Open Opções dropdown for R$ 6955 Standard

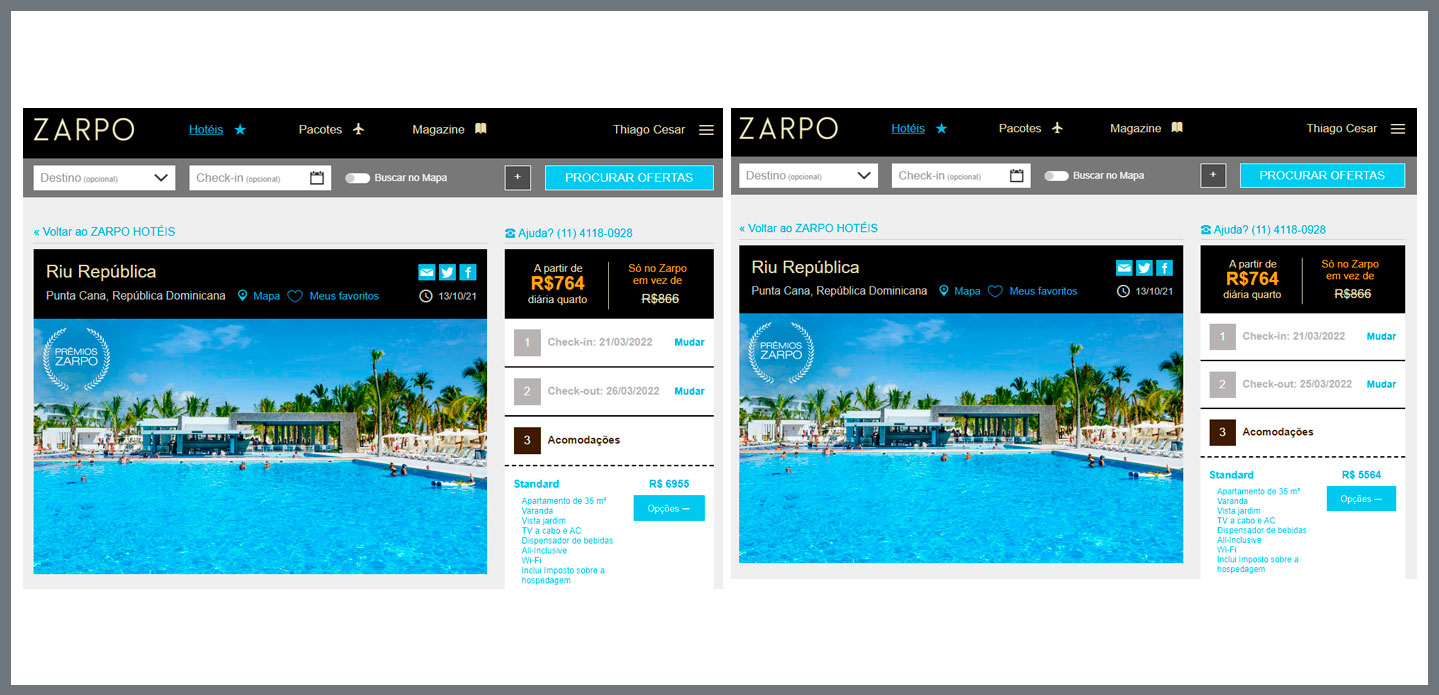pos(669,508)
